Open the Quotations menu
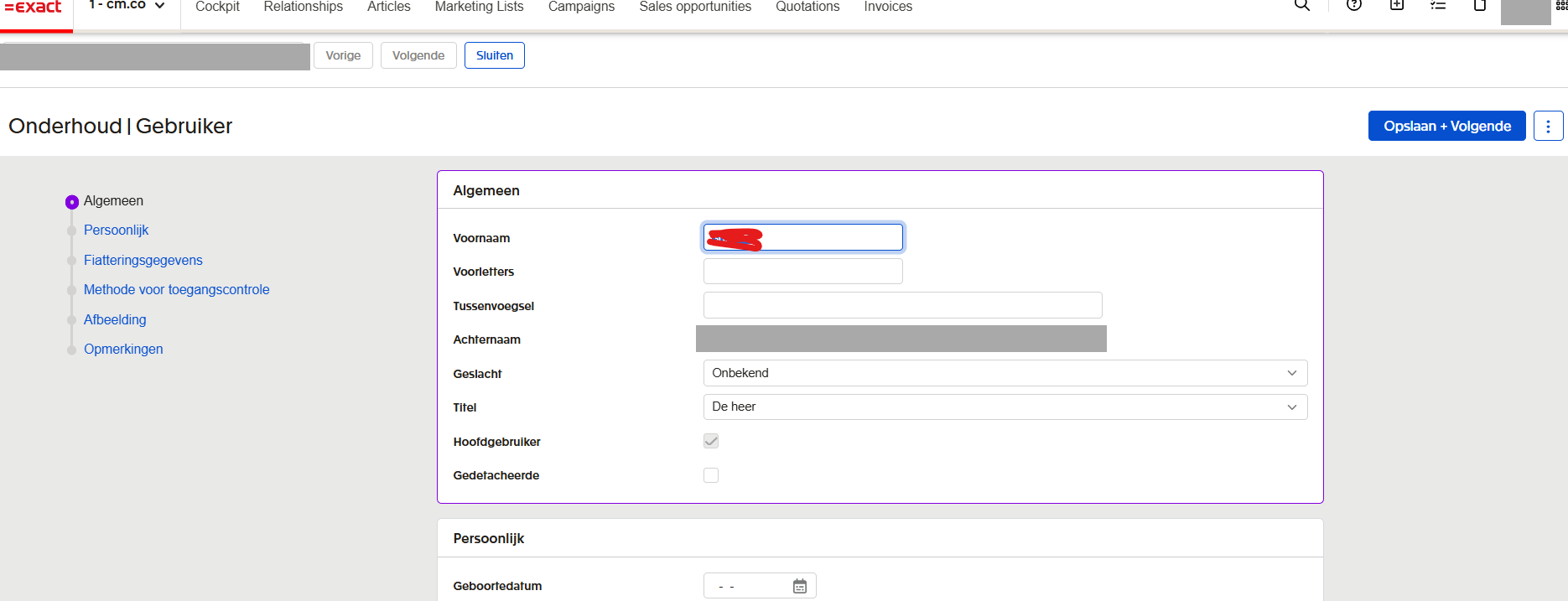This screenshot has width=1568, height=601. point(807,7)
